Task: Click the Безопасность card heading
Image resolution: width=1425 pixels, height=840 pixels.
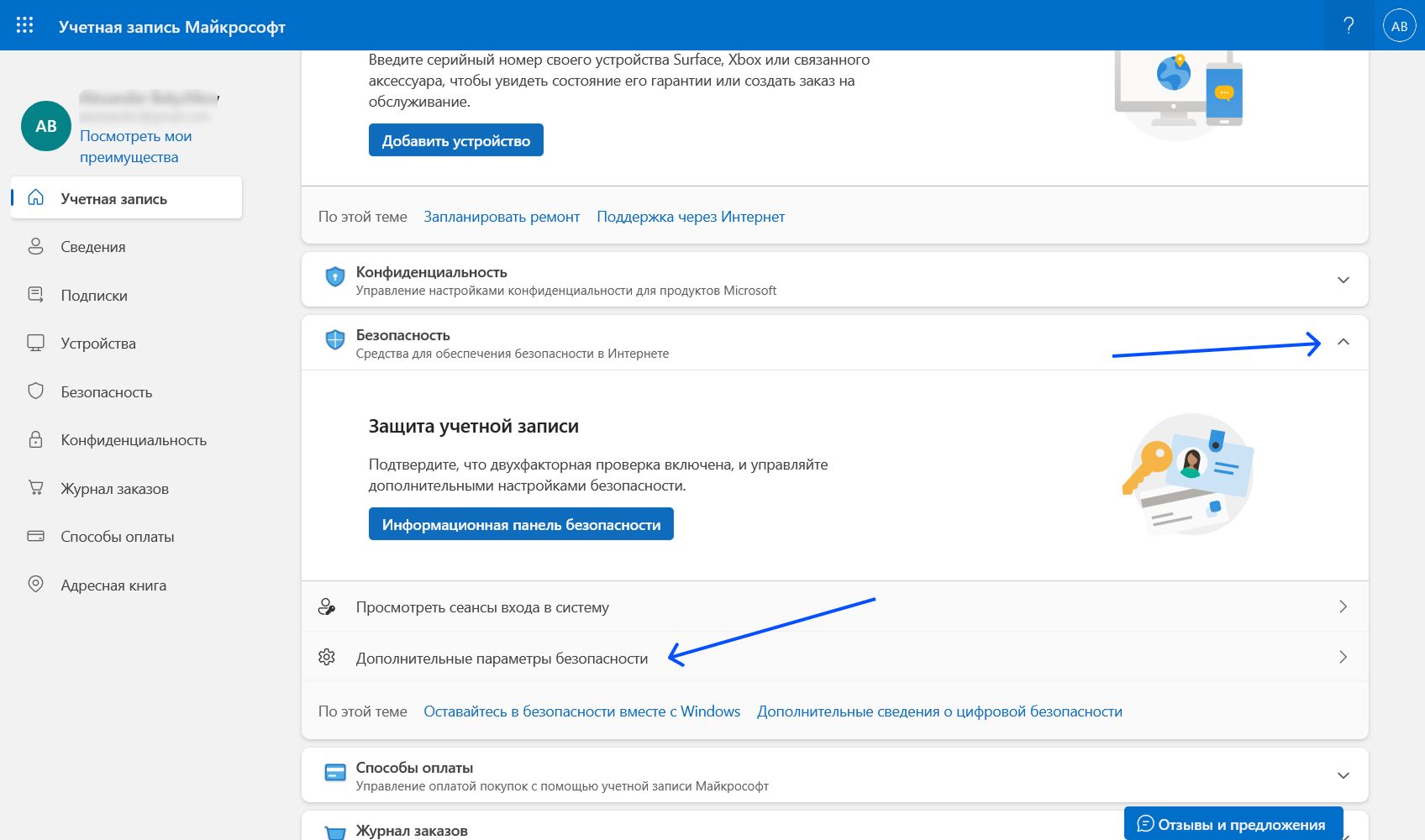Action: pos(402,335)
